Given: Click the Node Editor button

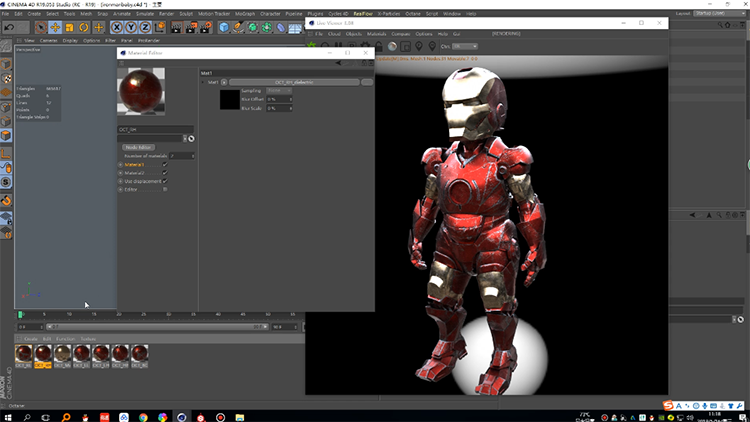Looking at the screenshot, I should tap(137, 147).
